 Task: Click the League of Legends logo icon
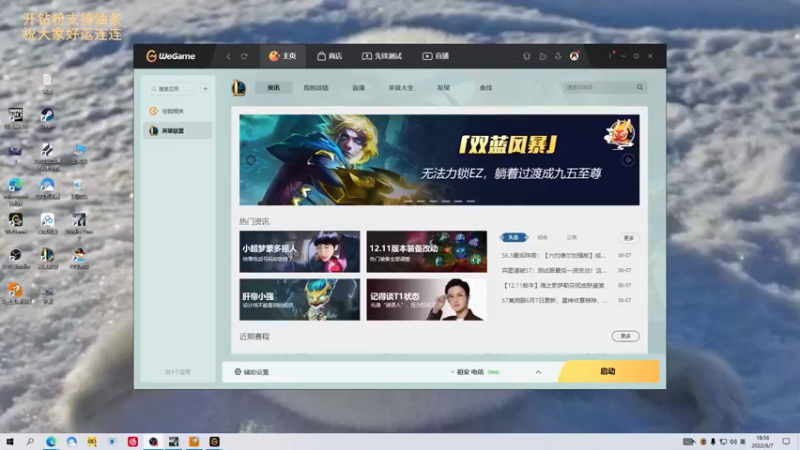pyautogui.click(x=239, y=88)
